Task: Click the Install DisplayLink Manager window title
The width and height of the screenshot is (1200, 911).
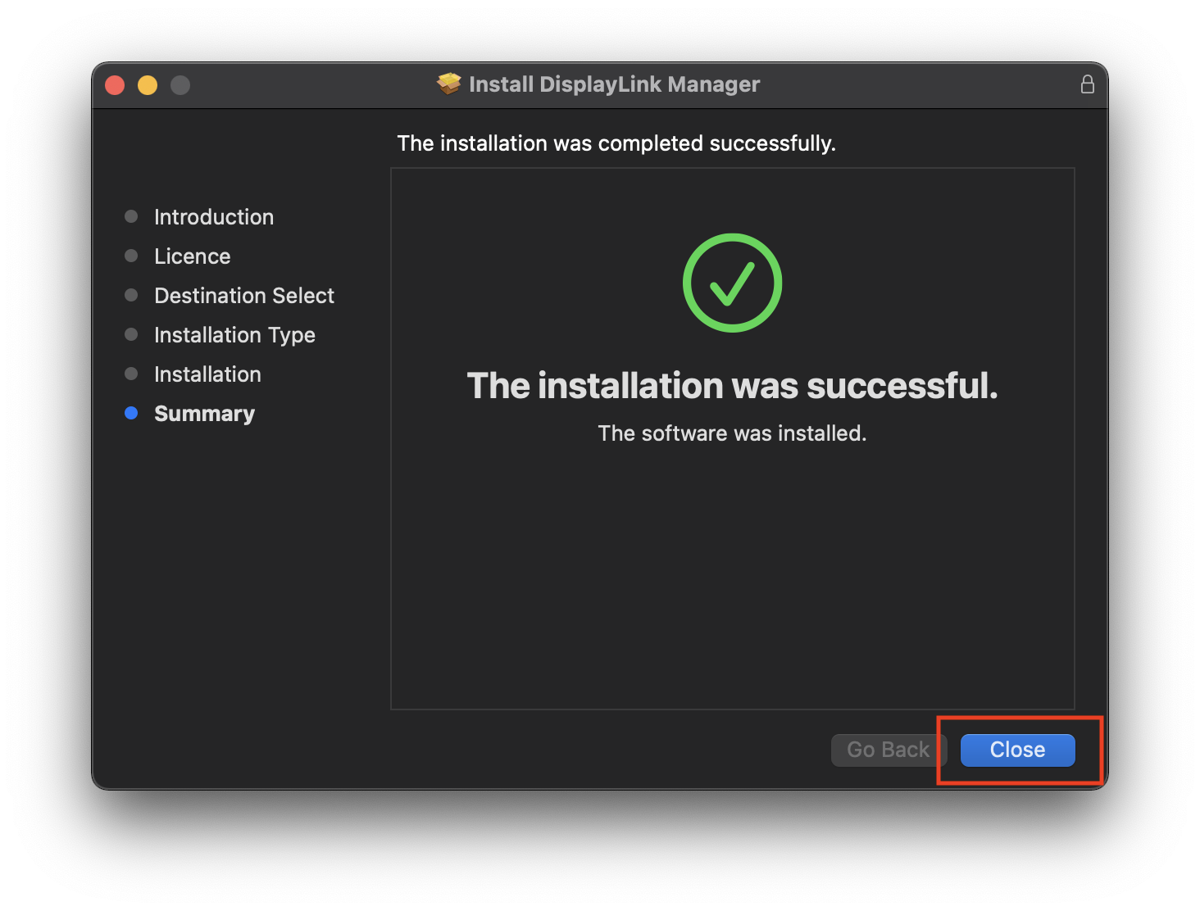Action: tap(614, 85)
